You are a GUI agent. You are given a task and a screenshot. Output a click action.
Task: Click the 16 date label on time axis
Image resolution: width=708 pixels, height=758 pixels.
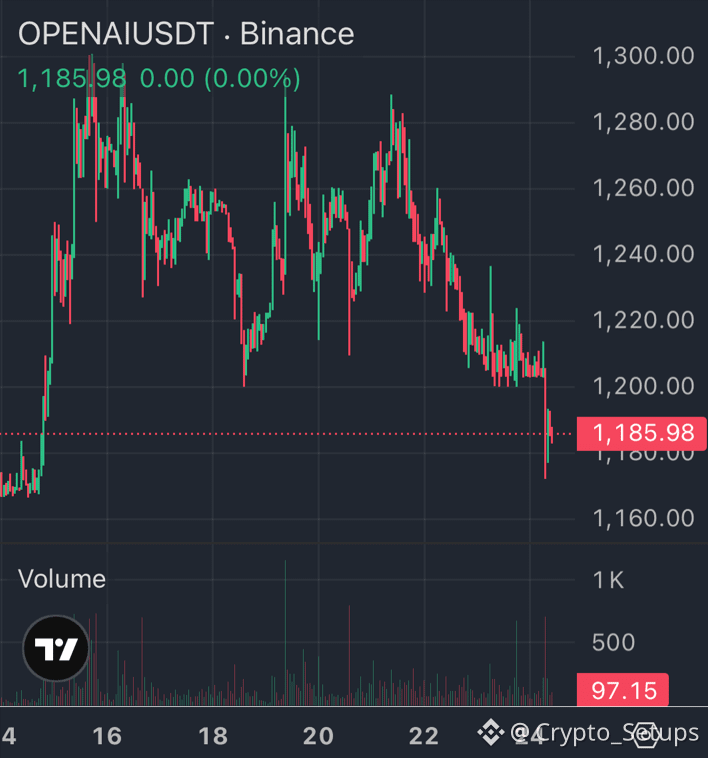[x=107, y=736]
